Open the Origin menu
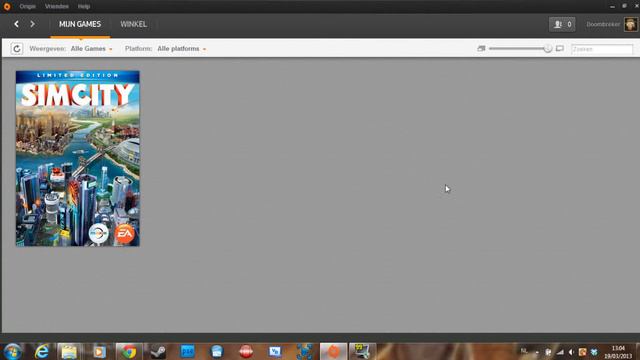The image size is (640, 360). (x=27, y=7)
